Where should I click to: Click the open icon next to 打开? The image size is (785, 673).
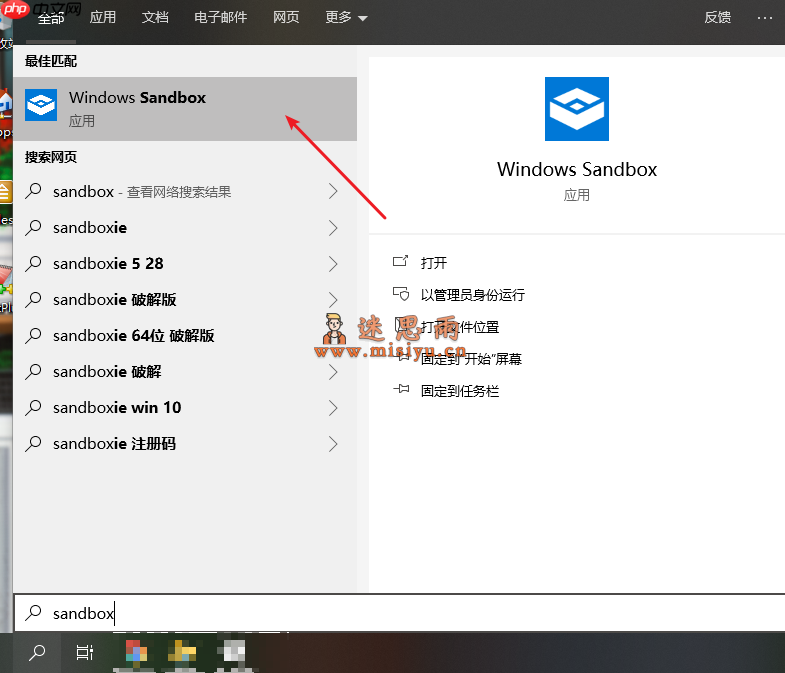click(401, 261)
